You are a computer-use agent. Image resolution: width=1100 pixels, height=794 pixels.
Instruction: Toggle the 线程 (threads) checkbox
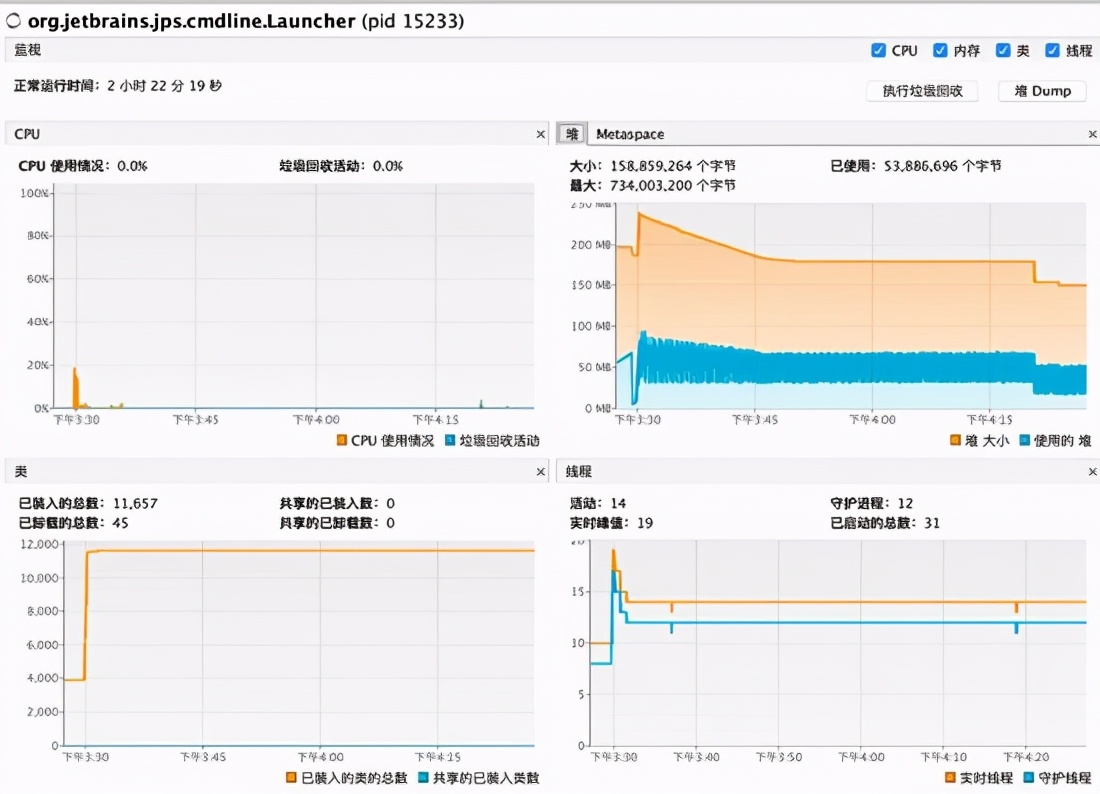[1052, 51]
